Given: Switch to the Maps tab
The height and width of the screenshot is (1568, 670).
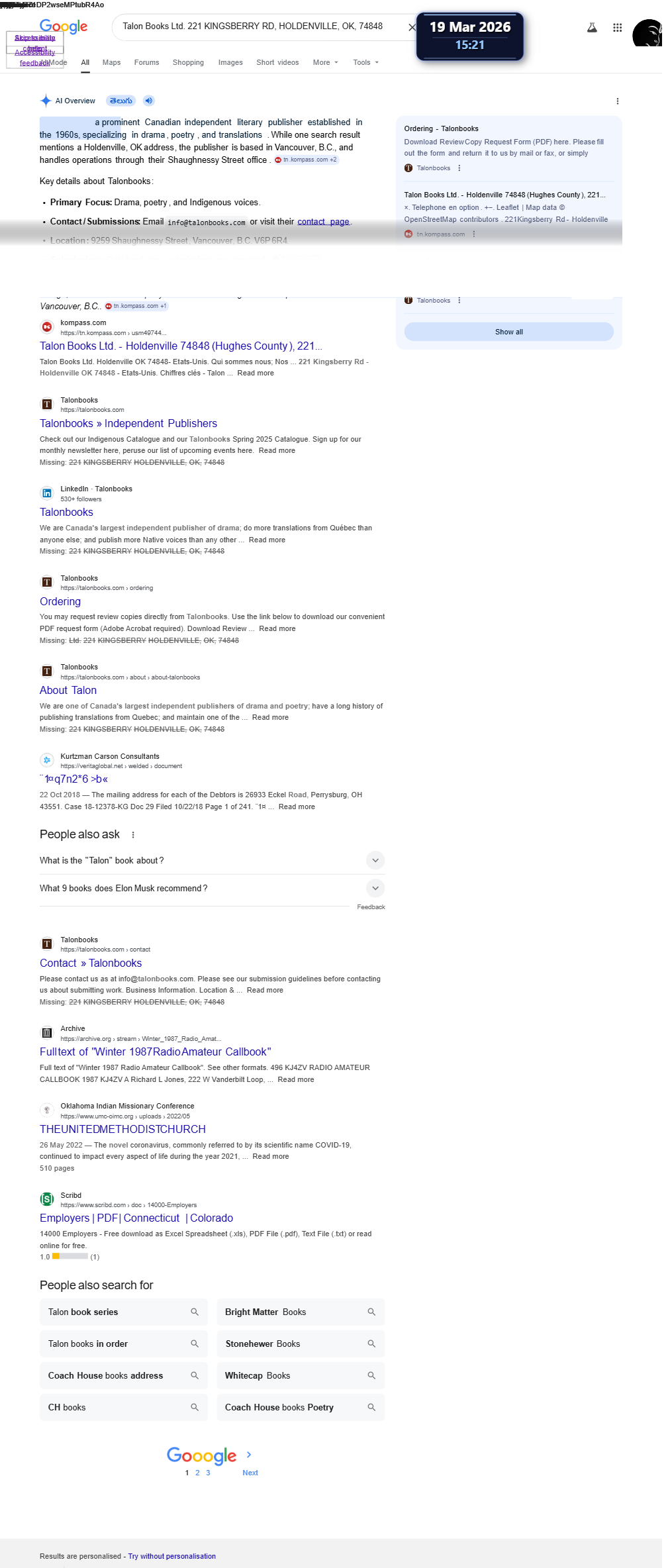Looking at the screenshot, I should [x=111, y=62].
